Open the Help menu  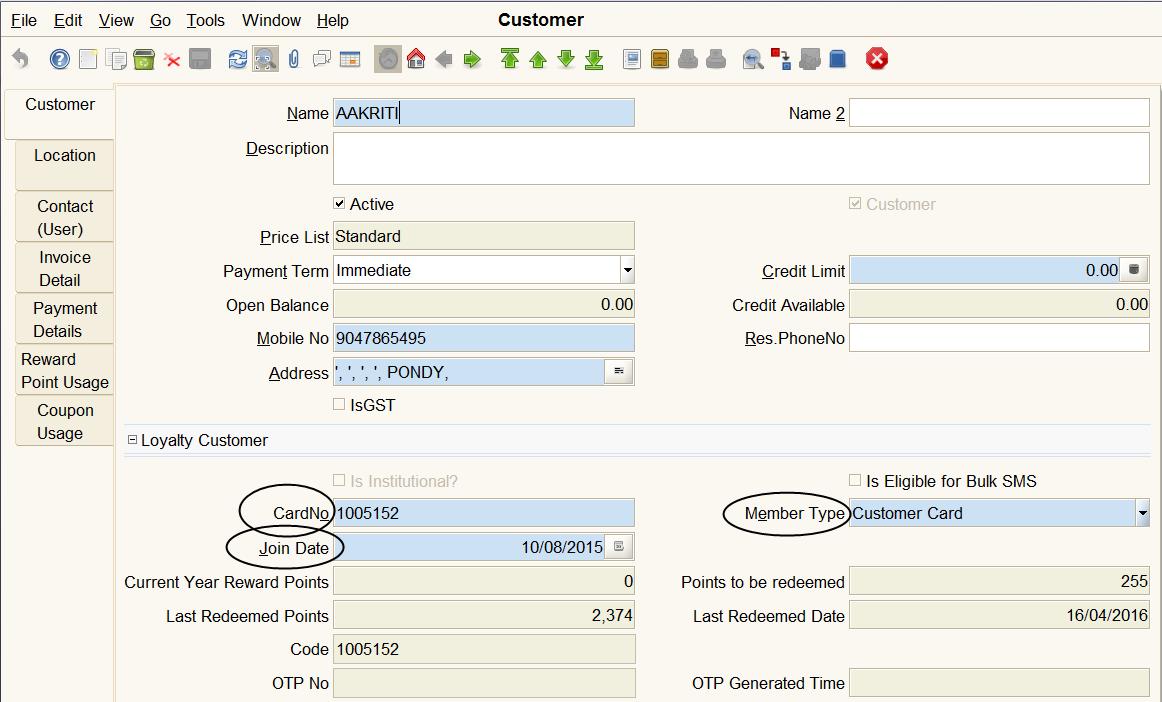click(333, 21)
